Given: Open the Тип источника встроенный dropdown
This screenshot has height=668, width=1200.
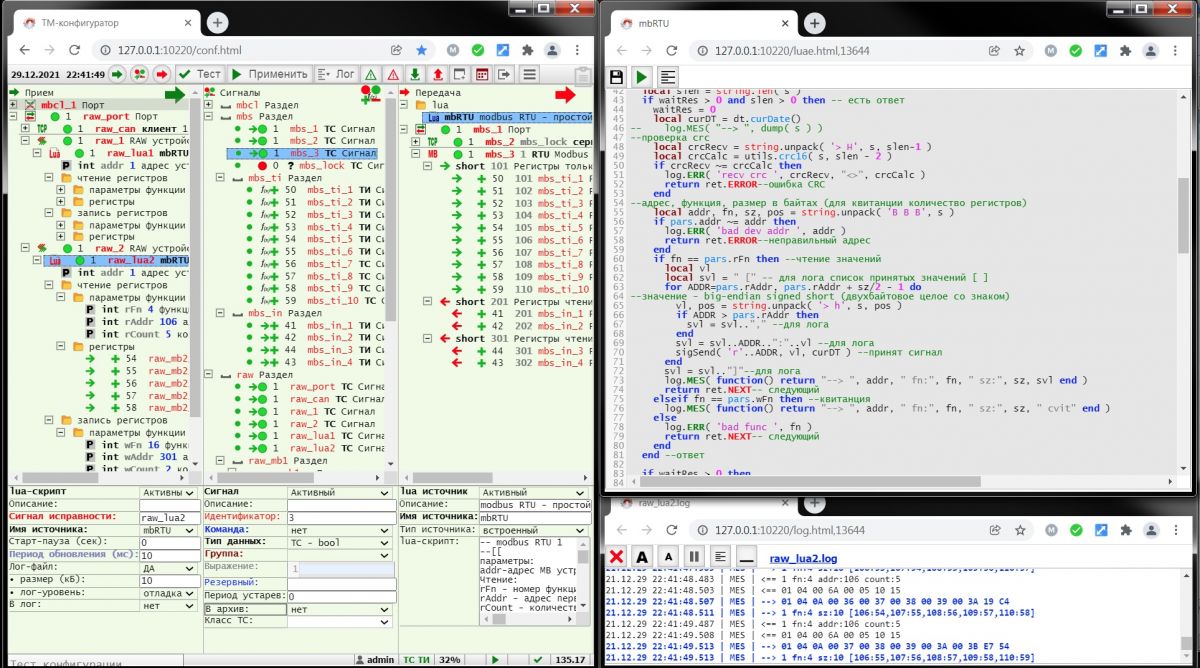Looking at the screenshot, I should click(x=536, y=529).
